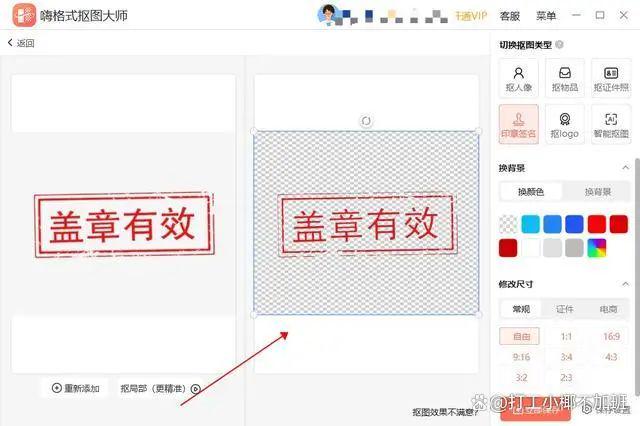Click the original 盖章有效 stamp image
640x426 pixels.
(124, 225)
